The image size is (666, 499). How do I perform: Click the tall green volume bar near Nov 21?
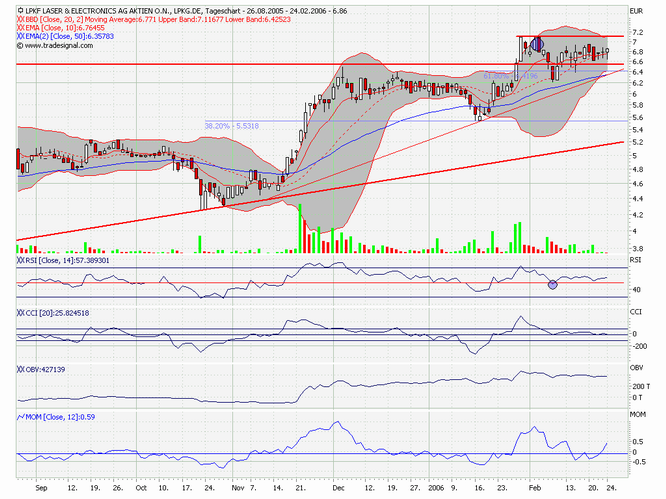pyautogui.click(x=300, y=228)
